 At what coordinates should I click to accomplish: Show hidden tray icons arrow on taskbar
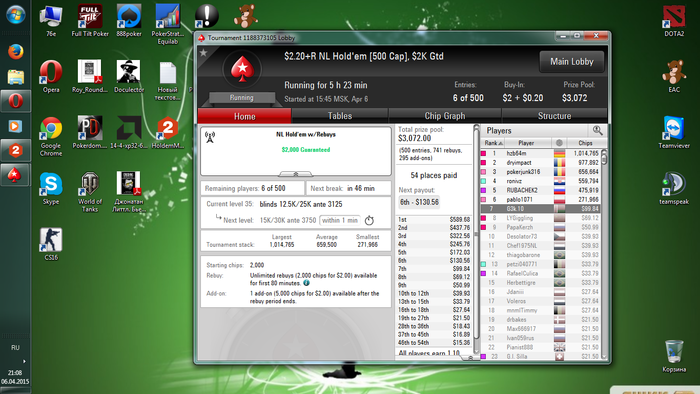pyautogui.click(x=24, y=361)
